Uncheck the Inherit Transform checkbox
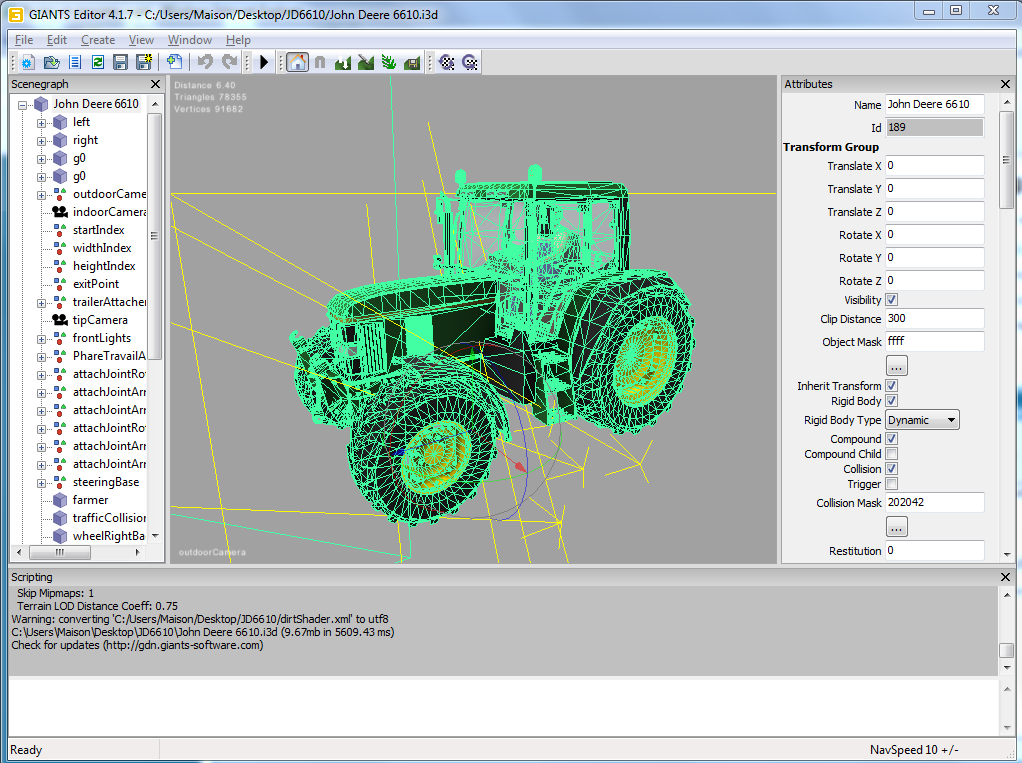 pyautogui.click(x=892, y=386)
